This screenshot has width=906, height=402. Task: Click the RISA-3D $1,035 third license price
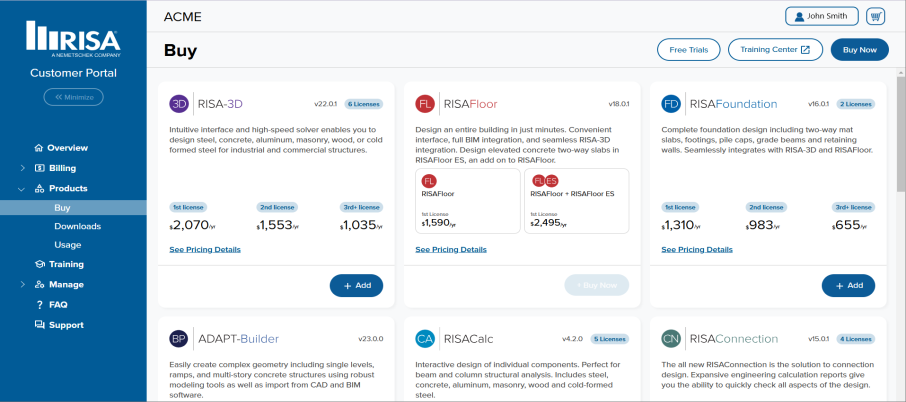point(361,225)
